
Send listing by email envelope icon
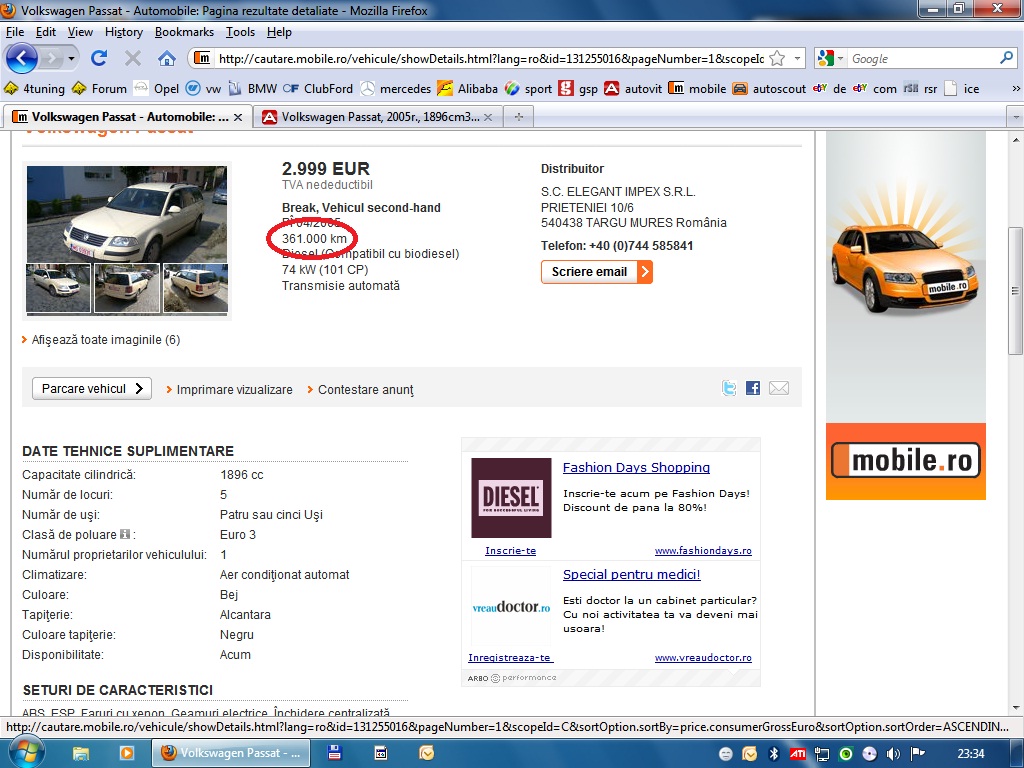click(x=779, y=388)
